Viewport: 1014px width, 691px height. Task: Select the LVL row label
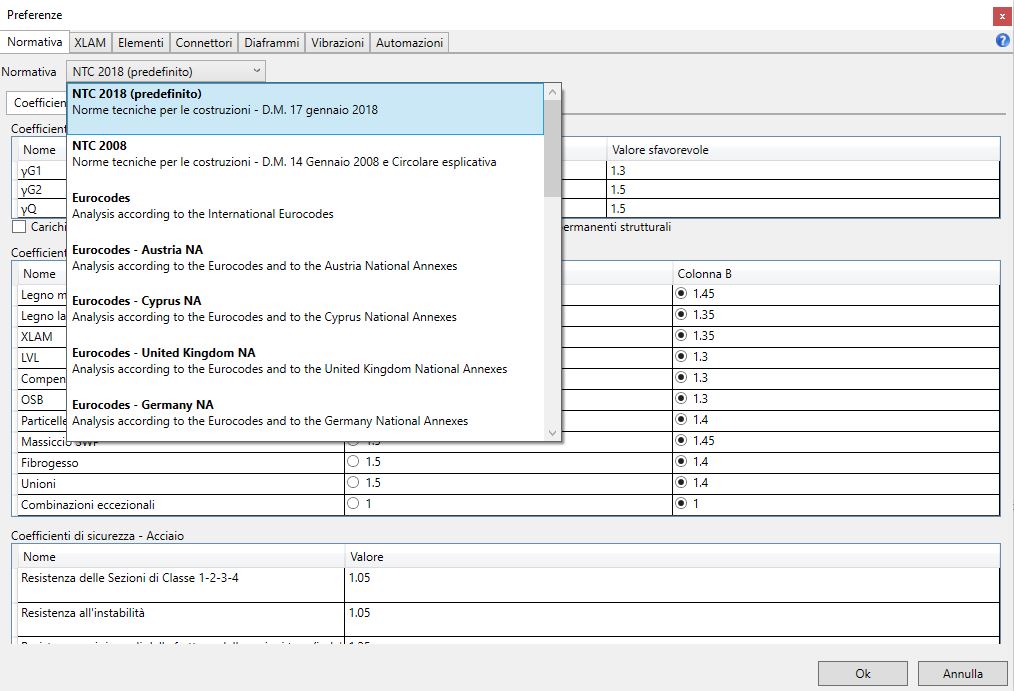tap(30, 357)
